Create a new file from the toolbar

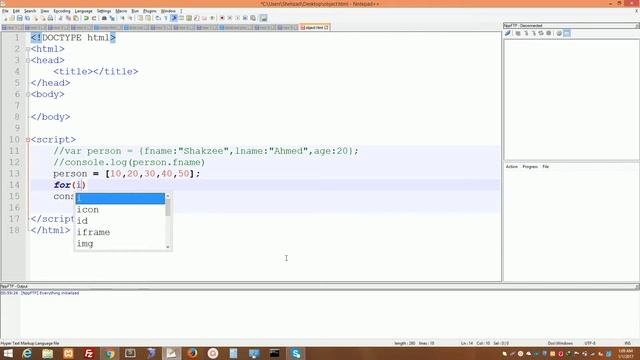[6, 18]
